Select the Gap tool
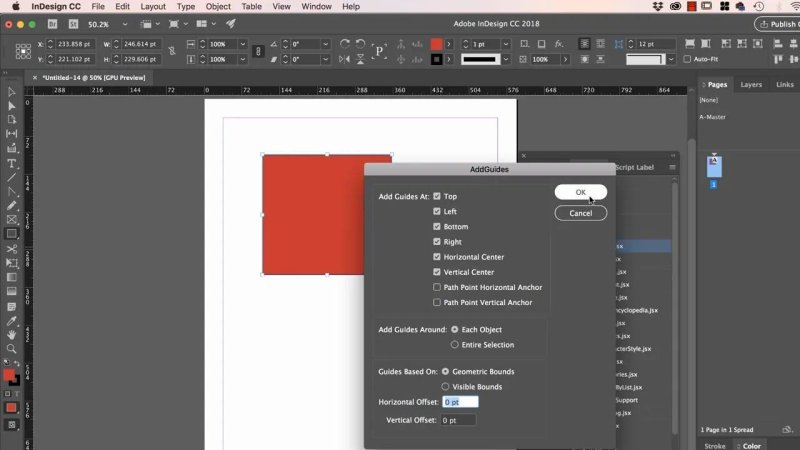Viewport: 800px width, 450px height. [x=11, y=134]
